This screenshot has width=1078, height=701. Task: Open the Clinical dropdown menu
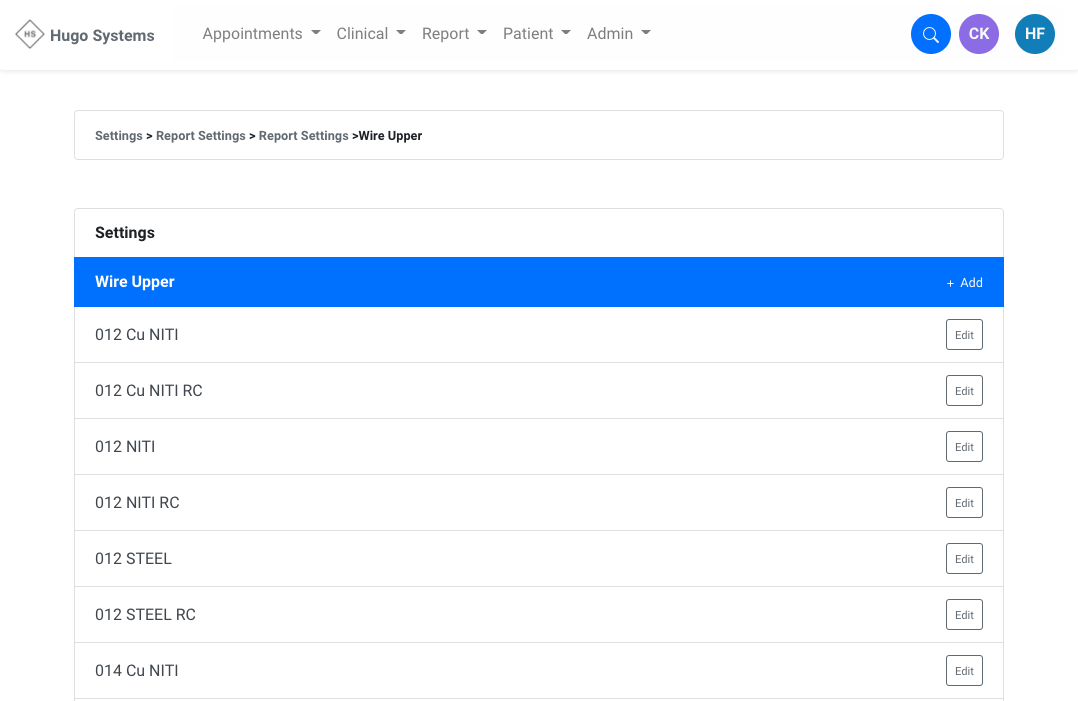pos(370,34)
